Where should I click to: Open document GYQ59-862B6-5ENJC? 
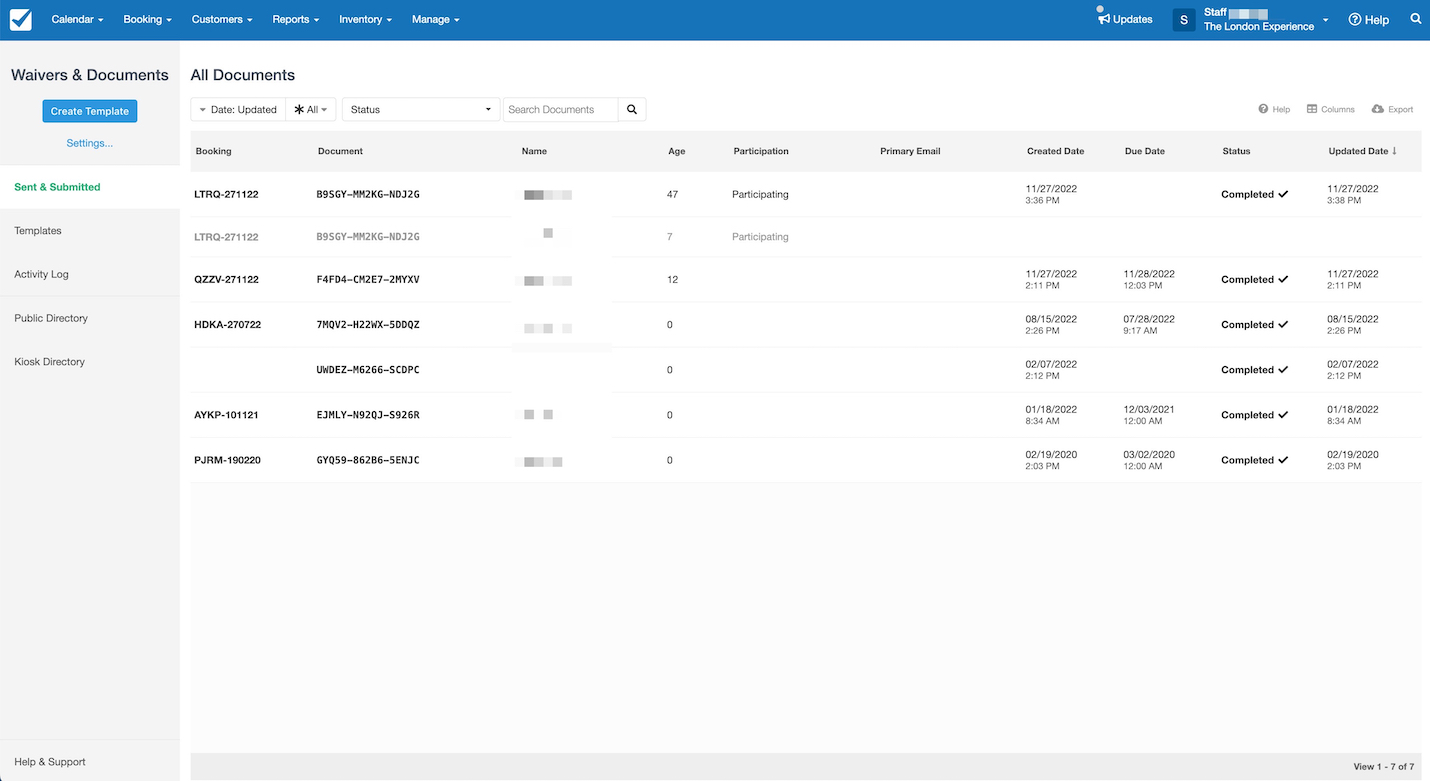click(x=368, y=460)
